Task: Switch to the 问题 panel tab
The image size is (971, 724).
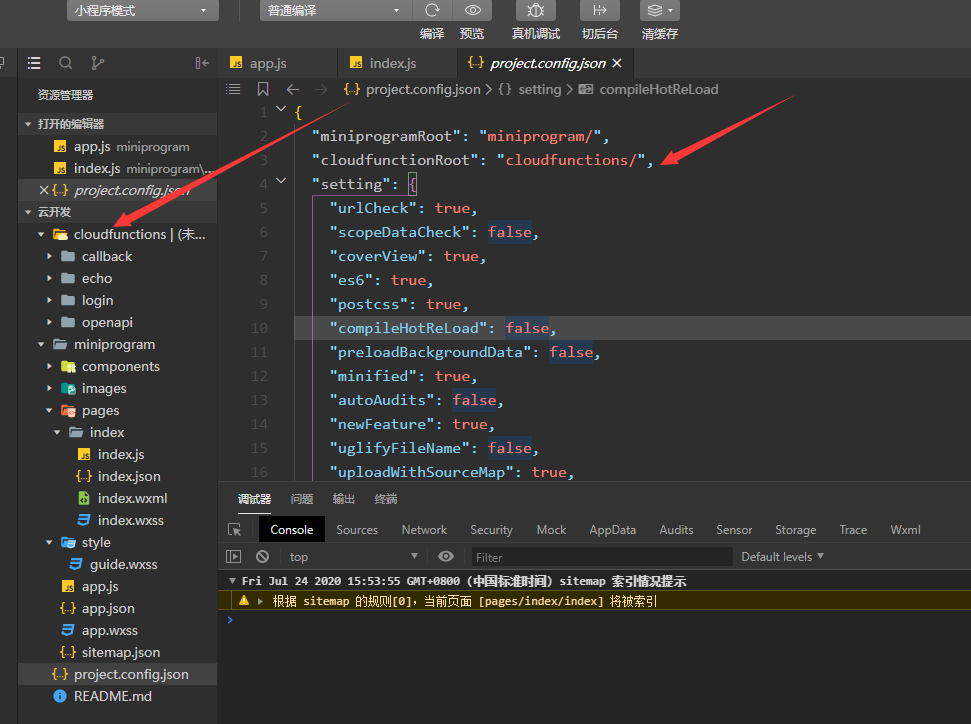Action: pos(302,499)
